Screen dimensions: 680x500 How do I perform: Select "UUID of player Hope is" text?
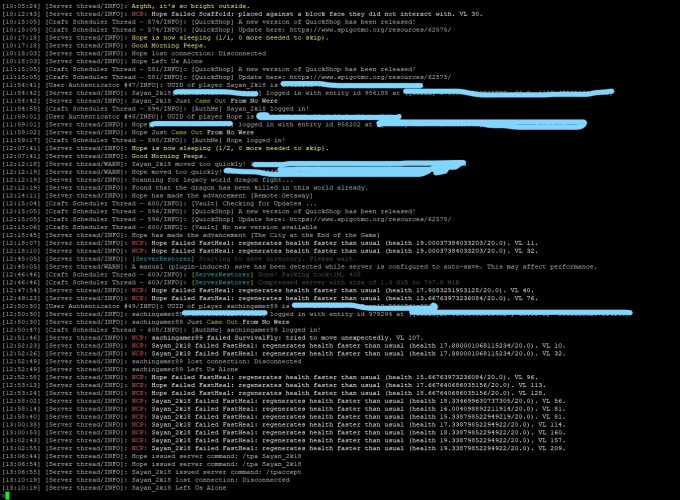(x=211, y=117)
